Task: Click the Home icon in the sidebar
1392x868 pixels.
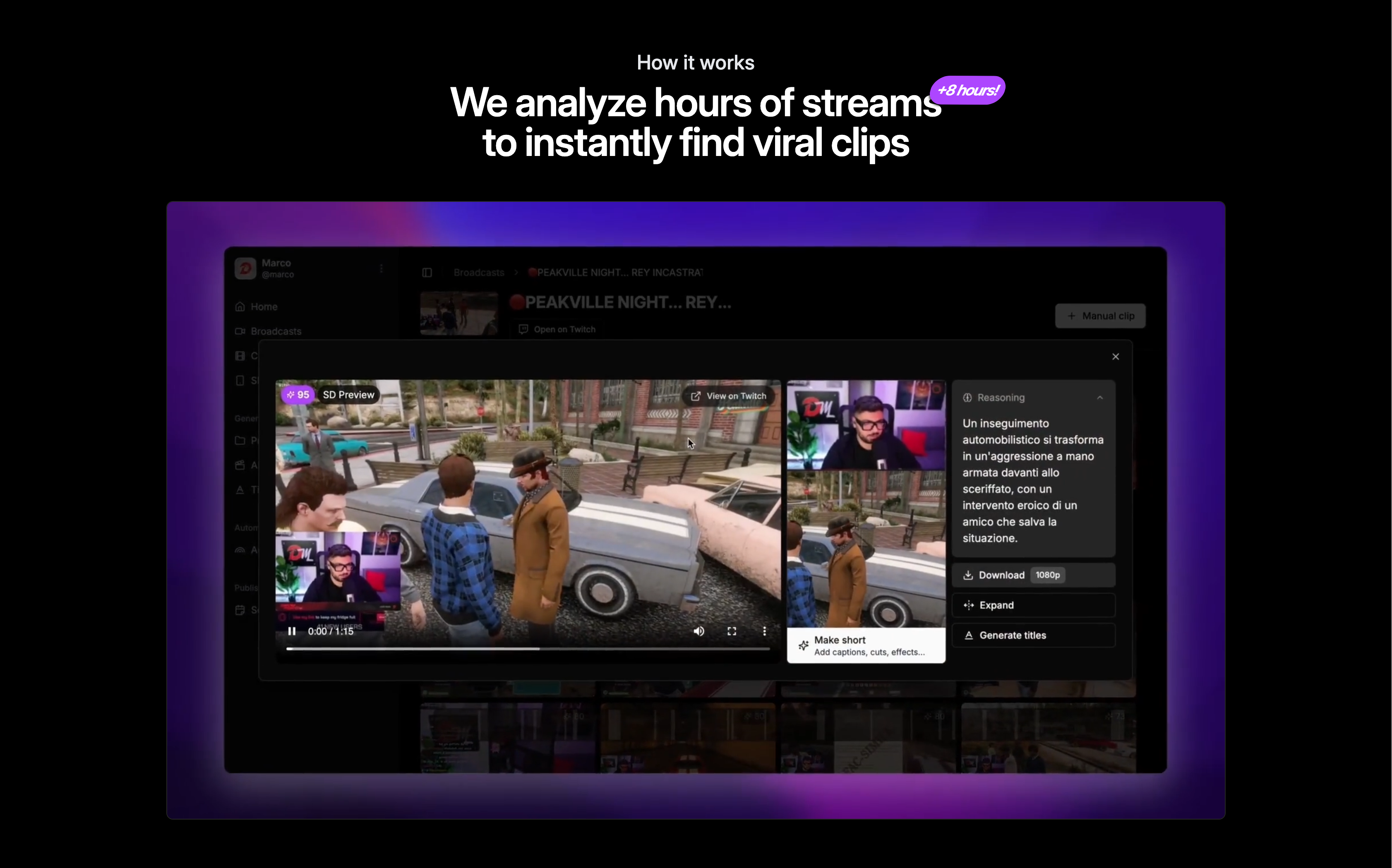Action: point(240,307)
